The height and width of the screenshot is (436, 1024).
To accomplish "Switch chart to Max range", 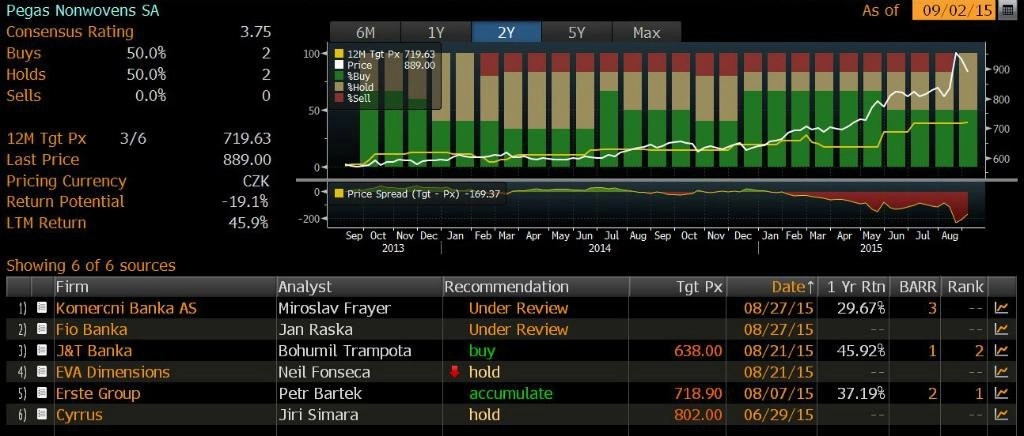I will [647, 33].
